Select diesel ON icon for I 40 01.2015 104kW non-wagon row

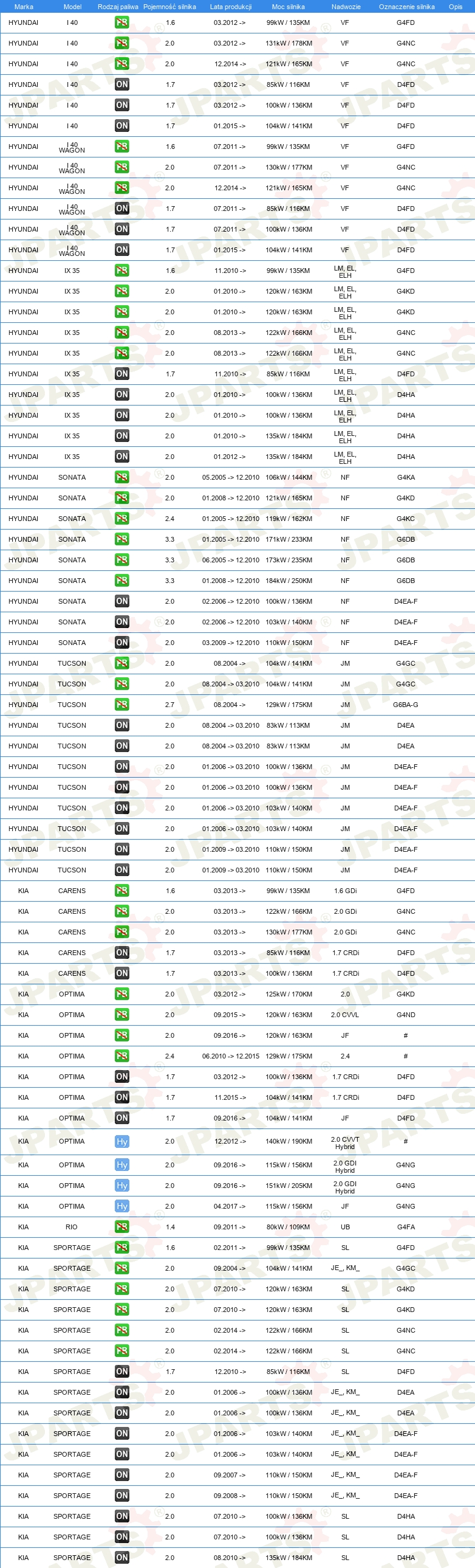click(x=121, y=126)
